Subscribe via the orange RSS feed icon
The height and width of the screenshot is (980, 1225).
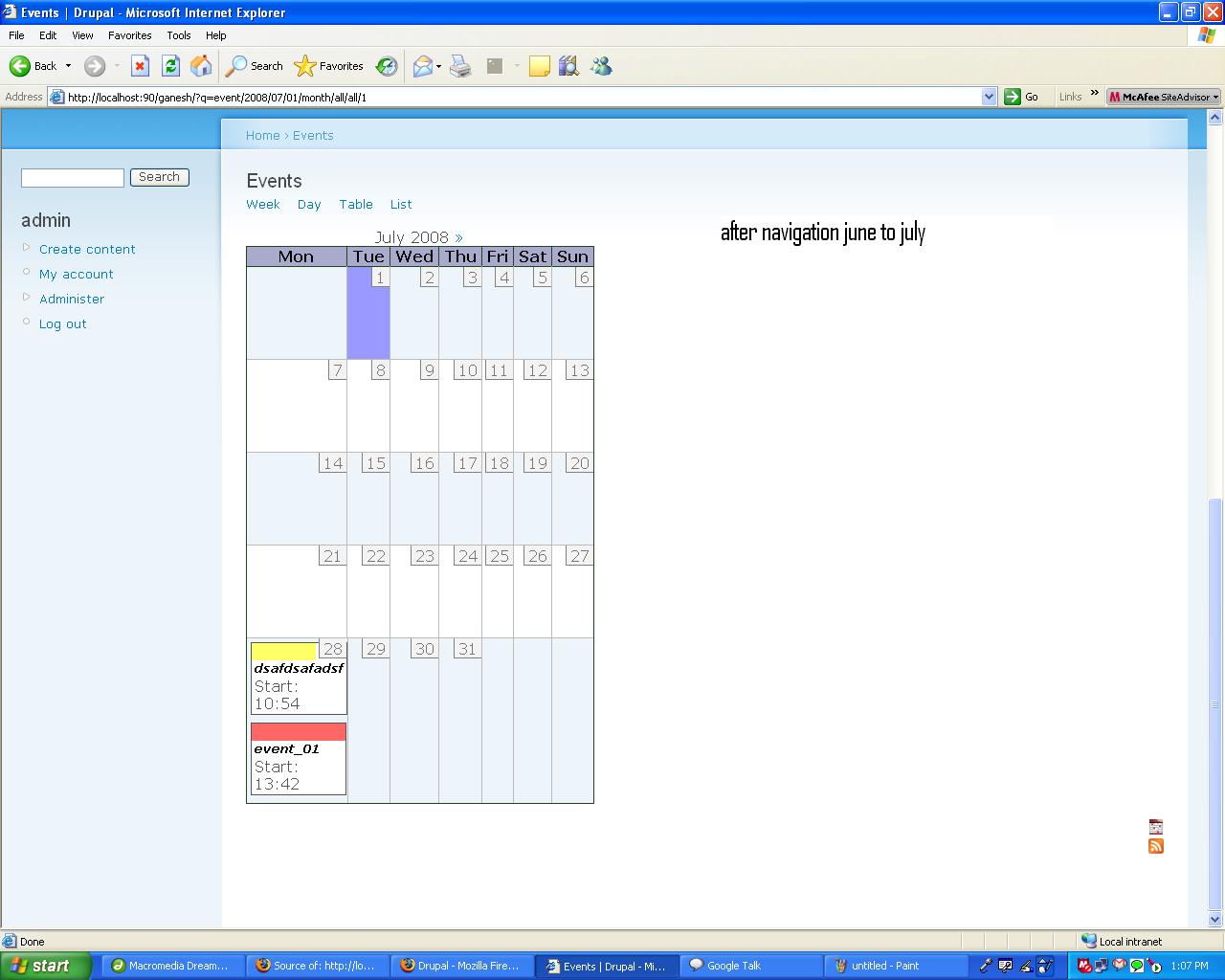tap(1156, 846)
